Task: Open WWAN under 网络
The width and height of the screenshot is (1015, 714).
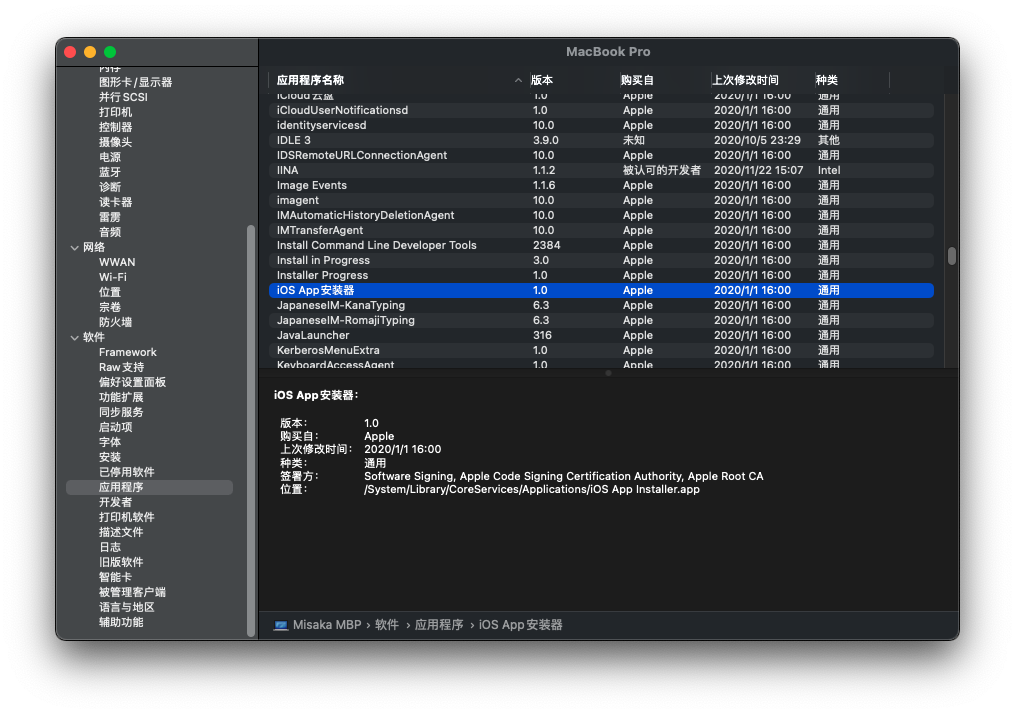Action: tap(117, 262)
